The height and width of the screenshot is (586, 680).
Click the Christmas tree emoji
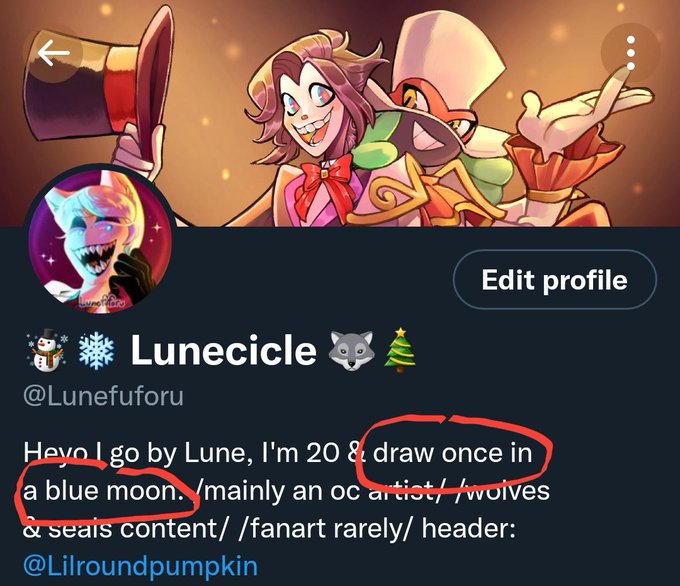click(x=400, y=350)
